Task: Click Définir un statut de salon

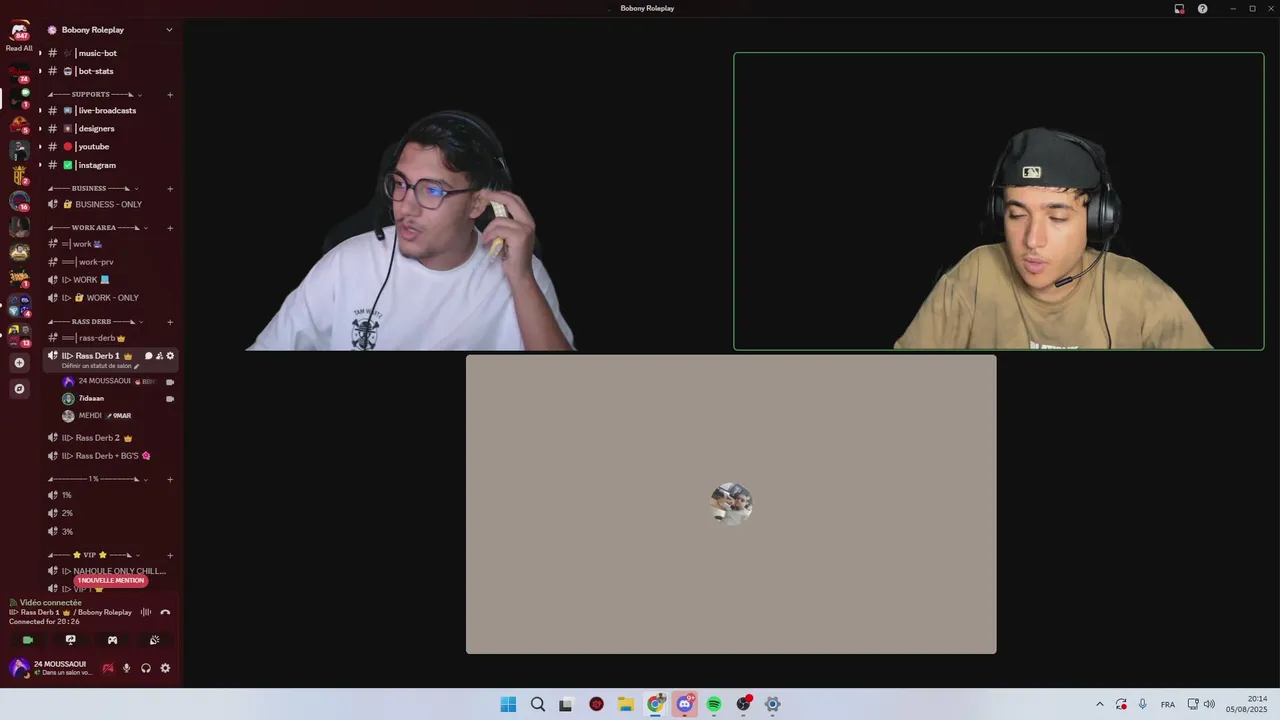Action: [100, 366]
